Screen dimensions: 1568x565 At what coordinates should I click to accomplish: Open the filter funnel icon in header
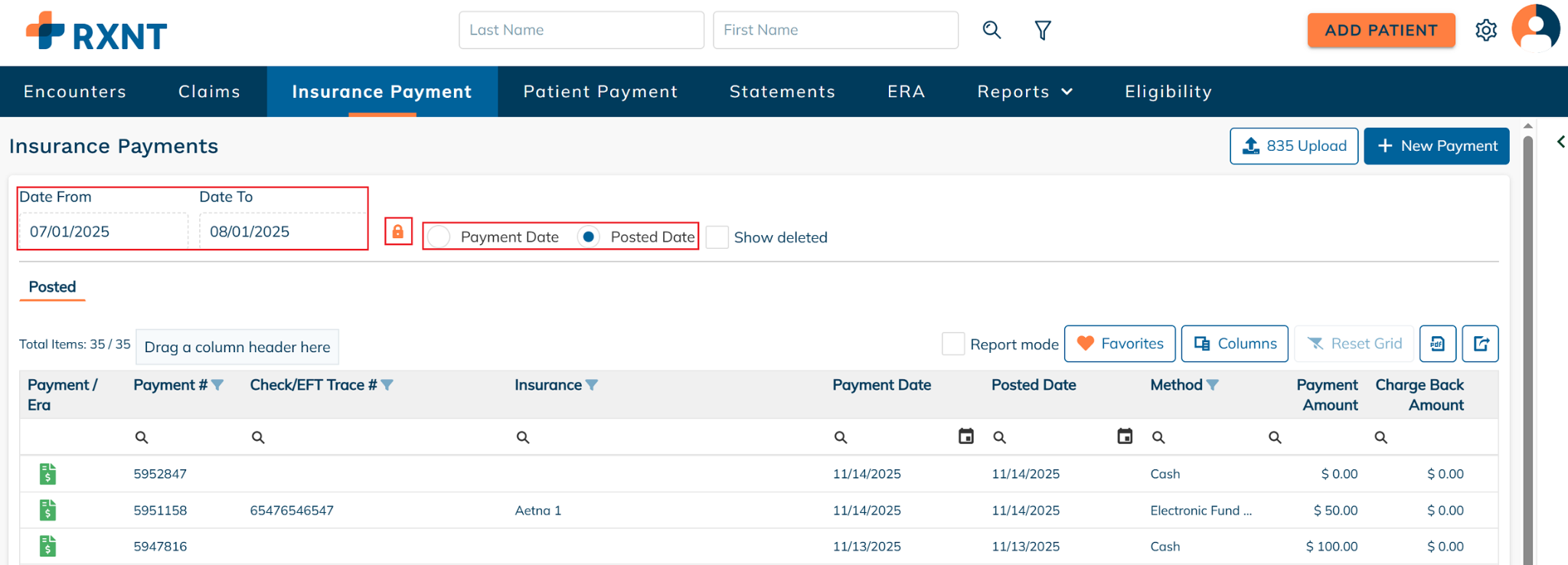(x=1042, y=30)
